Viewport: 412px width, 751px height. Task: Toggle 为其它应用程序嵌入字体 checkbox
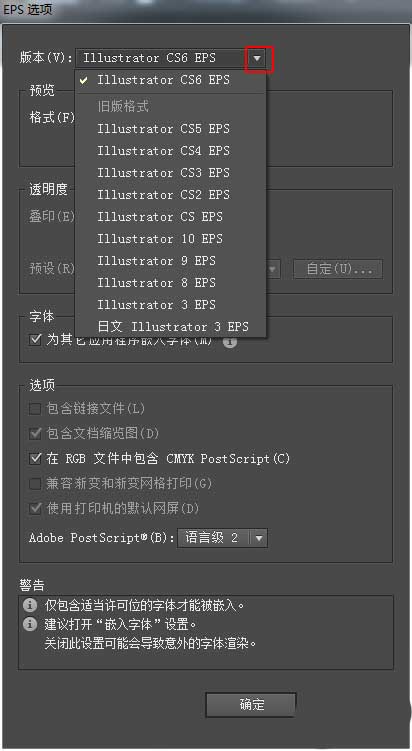pos(35,340)
